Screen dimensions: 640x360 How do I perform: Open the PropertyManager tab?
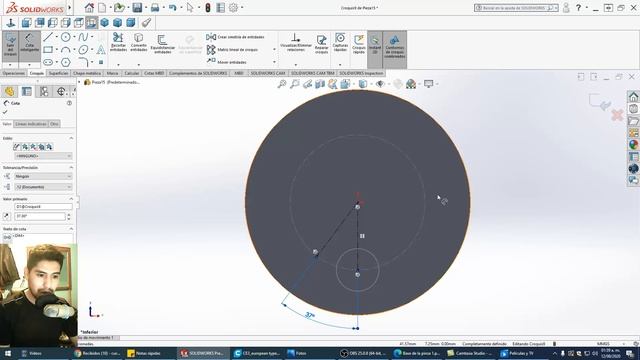(x=27, y=91)
